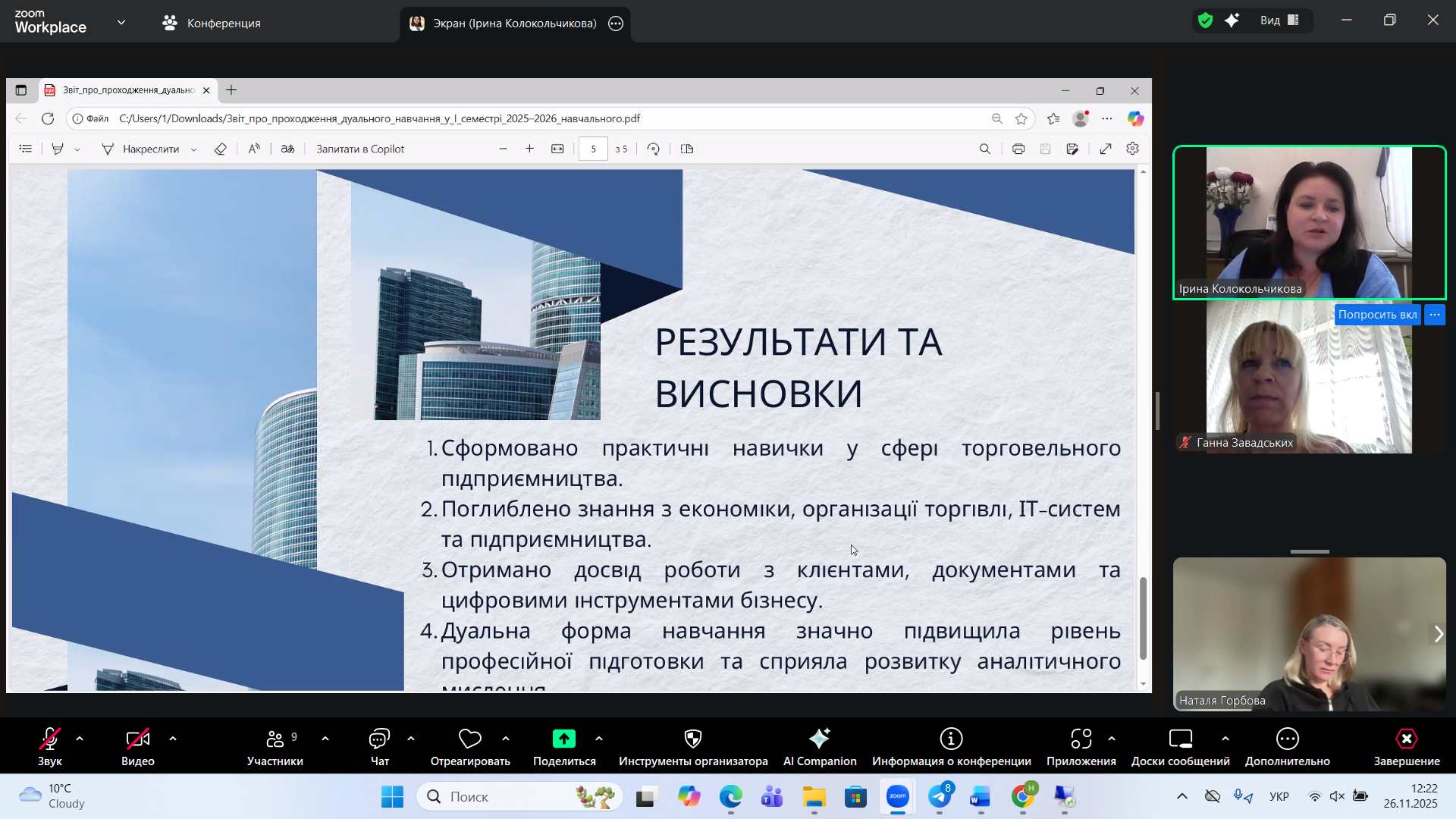Screen dimensions: 1456x819
Task: Select the Звіт_про_проходження_дуально browser tab
Action: click(x=121, y=90)
